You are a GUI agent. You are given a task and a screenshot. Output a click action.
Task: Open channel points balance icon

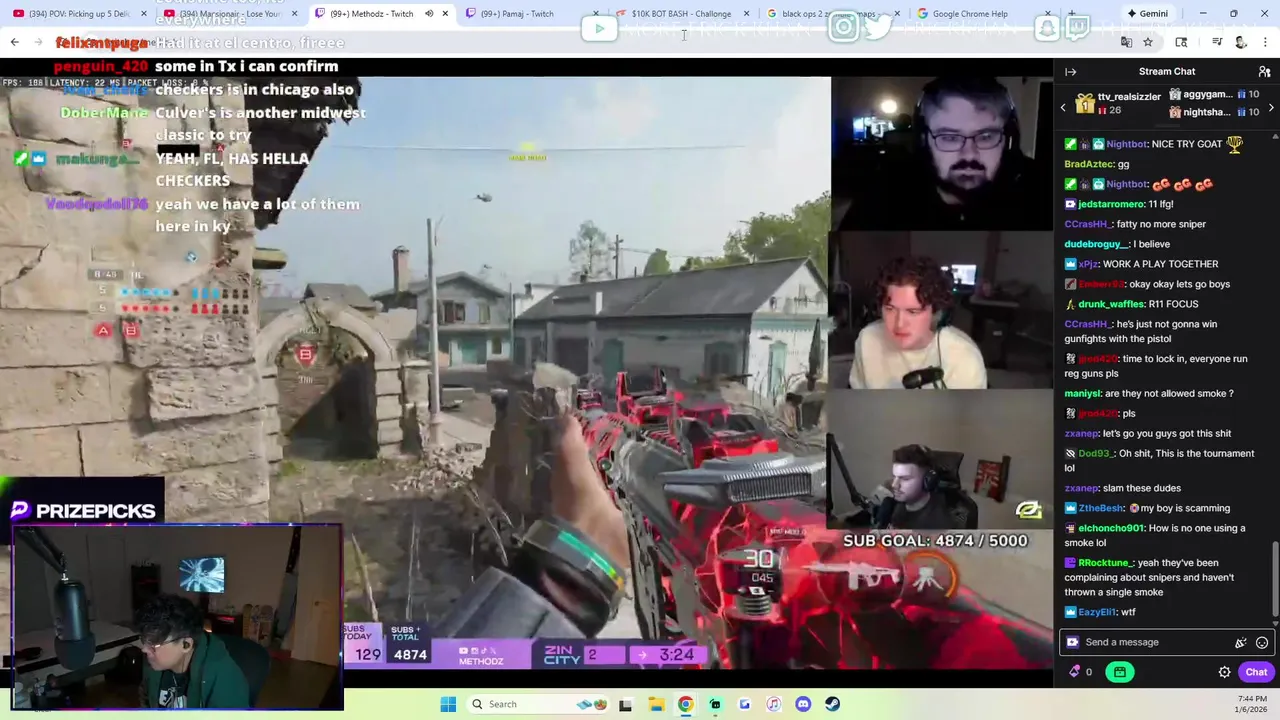(x=1080, y=672)
